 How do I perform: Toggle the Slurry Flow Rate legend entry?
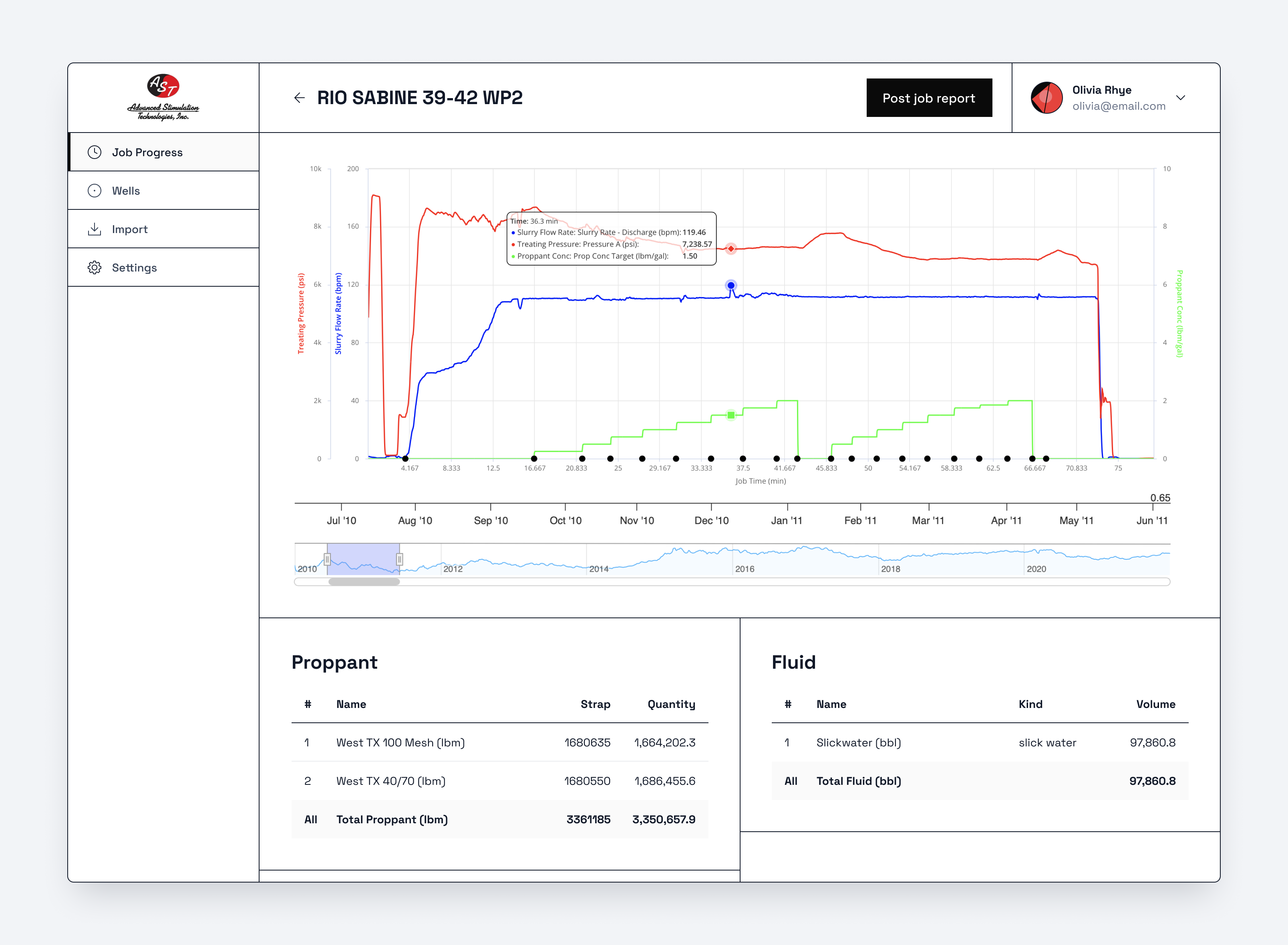(x=606, y=232)
